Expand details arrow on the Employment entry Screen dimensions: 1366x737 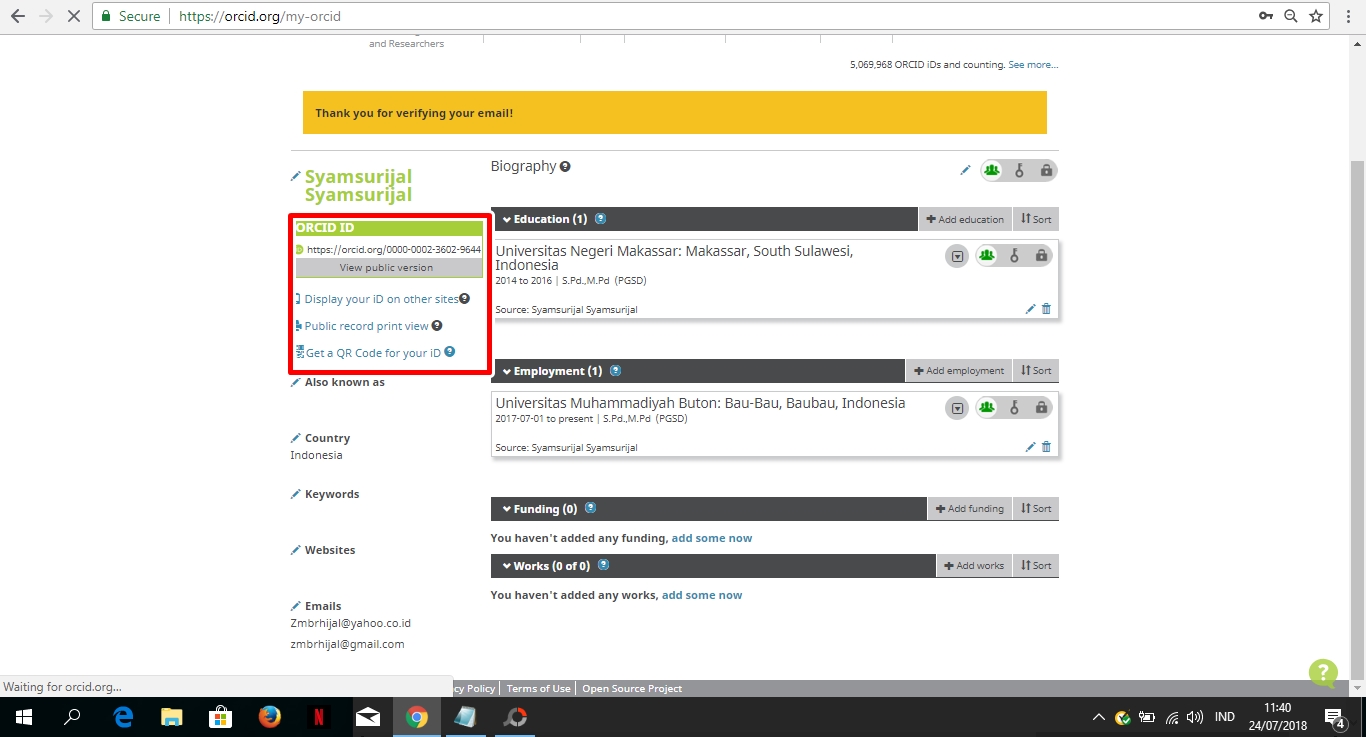pyautogui.click(x=957, y=407)
